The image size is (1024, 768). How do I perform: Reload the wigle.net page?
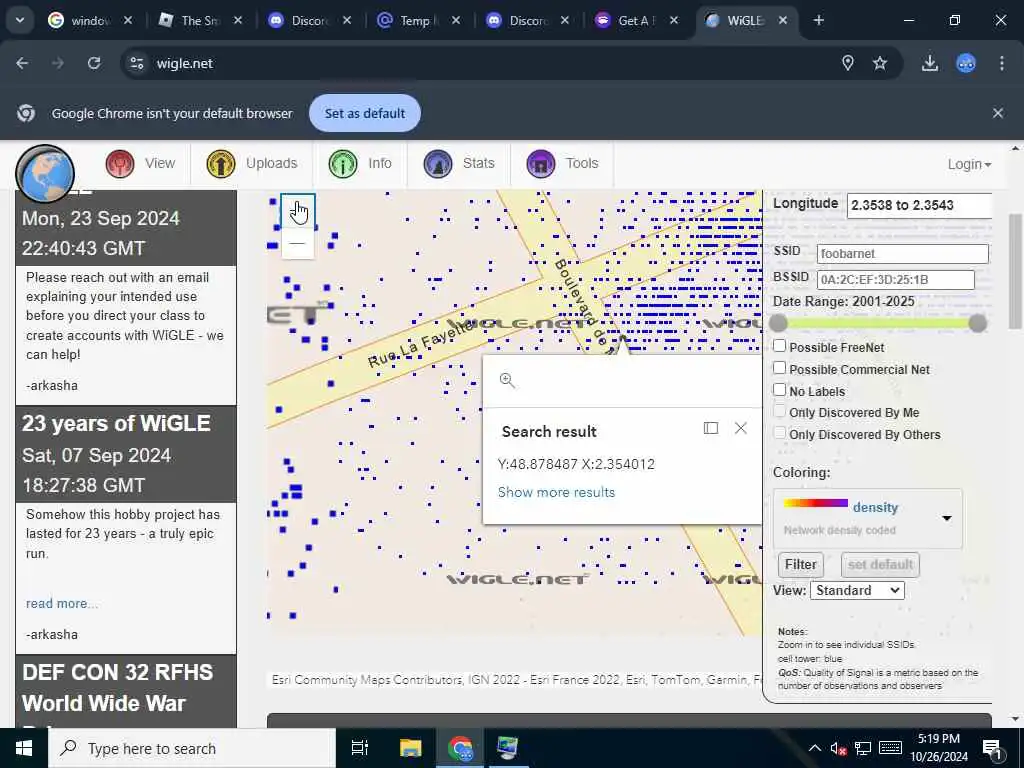tap(94, 63)
